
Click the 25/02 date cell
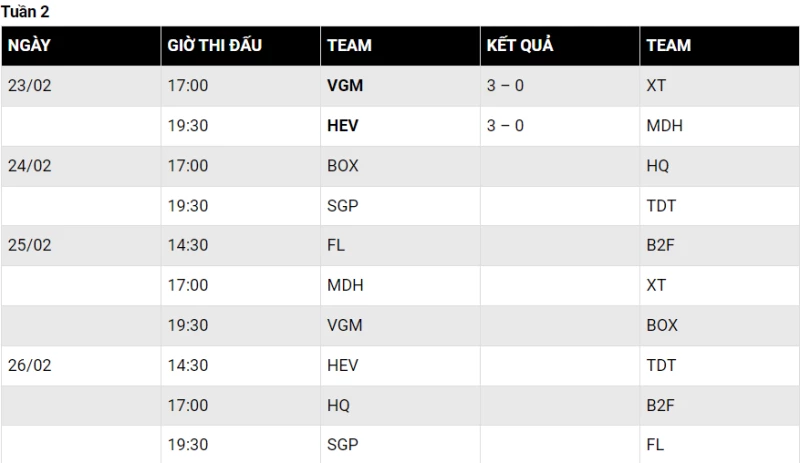pos(29,245)
